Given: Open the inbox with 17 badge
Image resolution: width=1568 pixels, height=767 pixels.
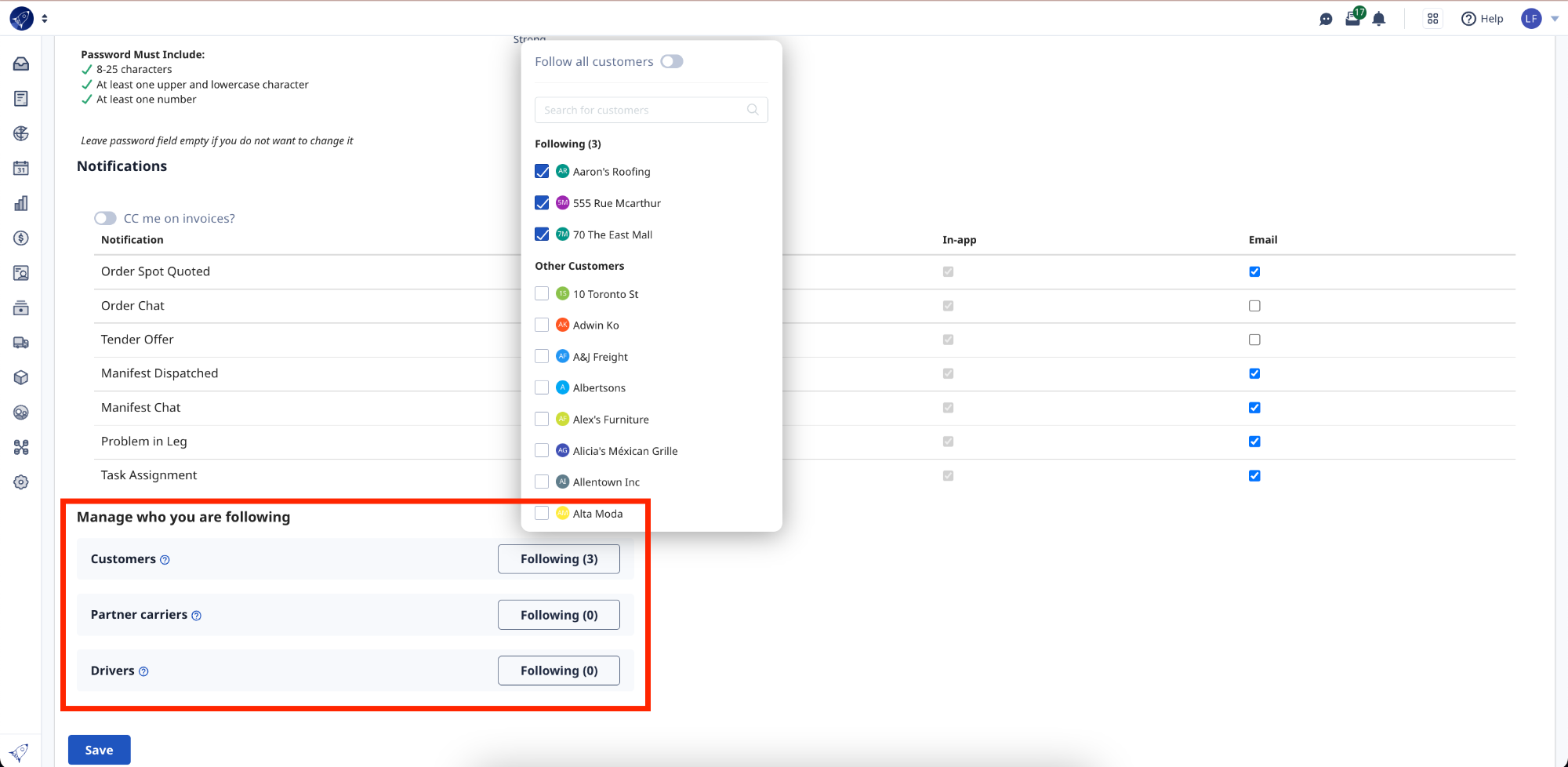Looking at the screenshot, I should click(x=1354, y=17).
